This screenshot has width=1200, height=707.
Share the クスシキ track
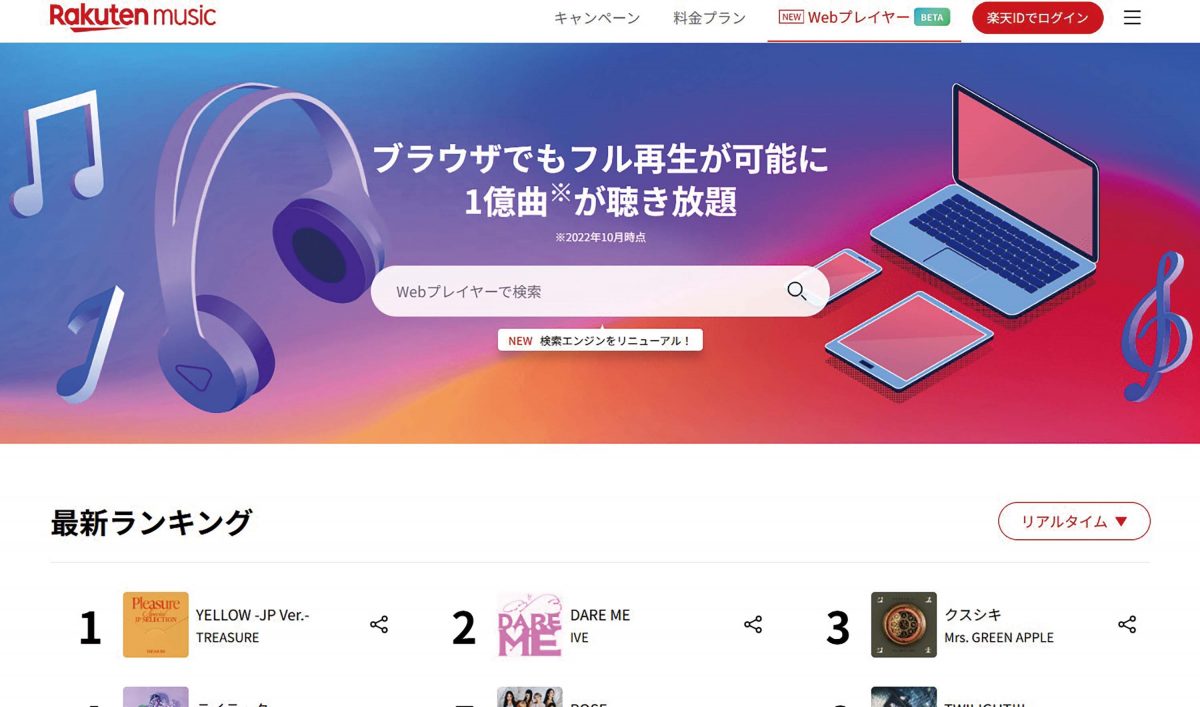tap(1127, 625)
